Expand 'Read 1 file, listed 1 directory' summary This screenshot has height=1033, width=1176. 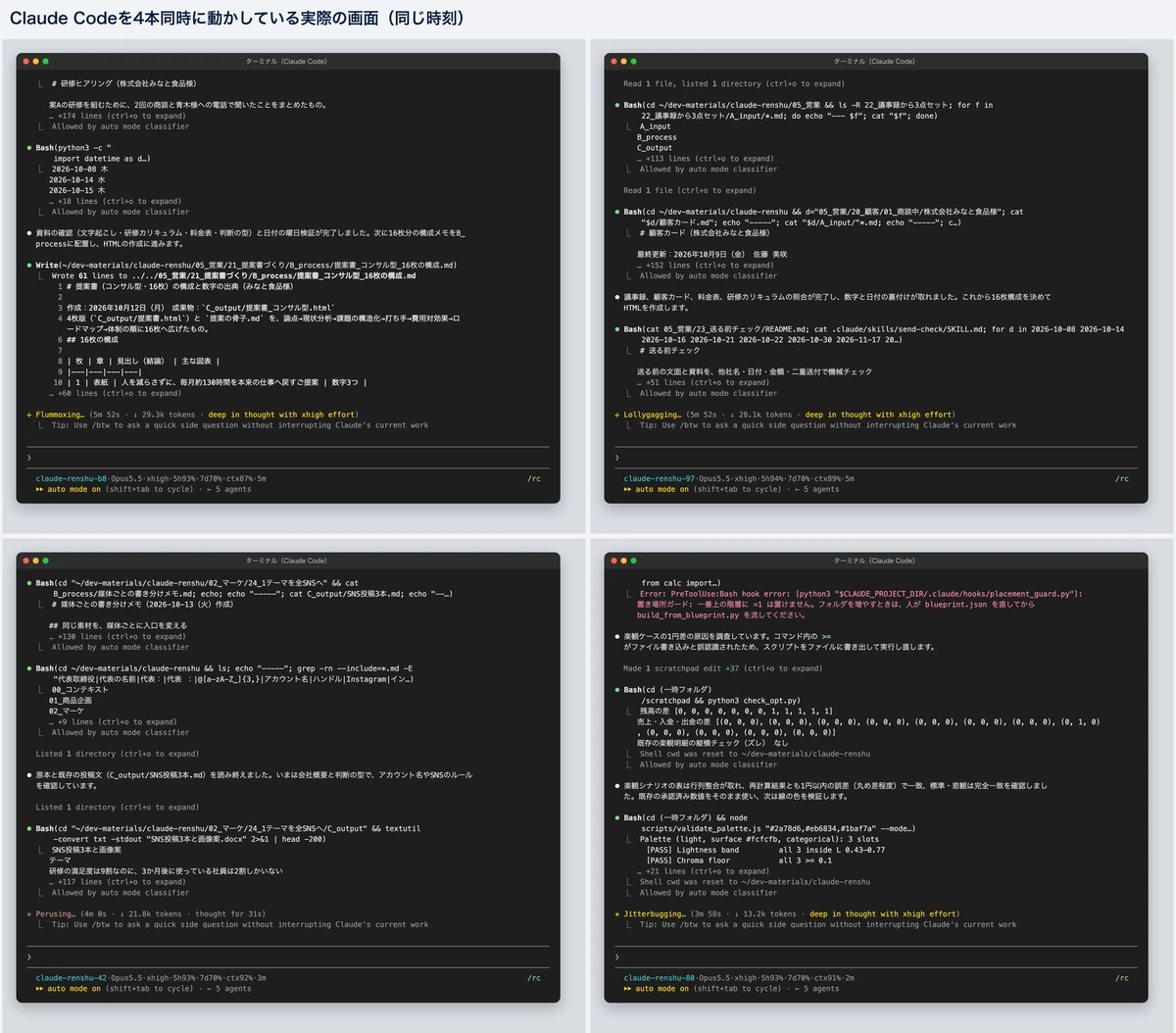[734, 83]
